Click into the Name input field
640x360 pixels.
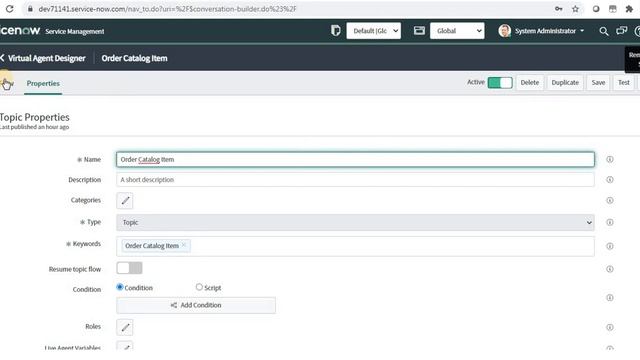click(355, 159)
